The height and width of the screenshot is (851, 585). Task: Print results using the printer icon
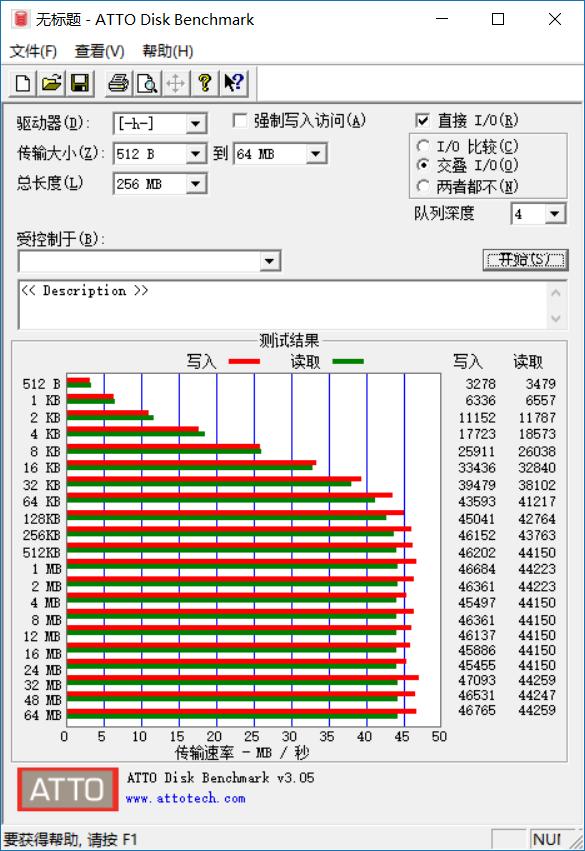(x=118, y=84)
